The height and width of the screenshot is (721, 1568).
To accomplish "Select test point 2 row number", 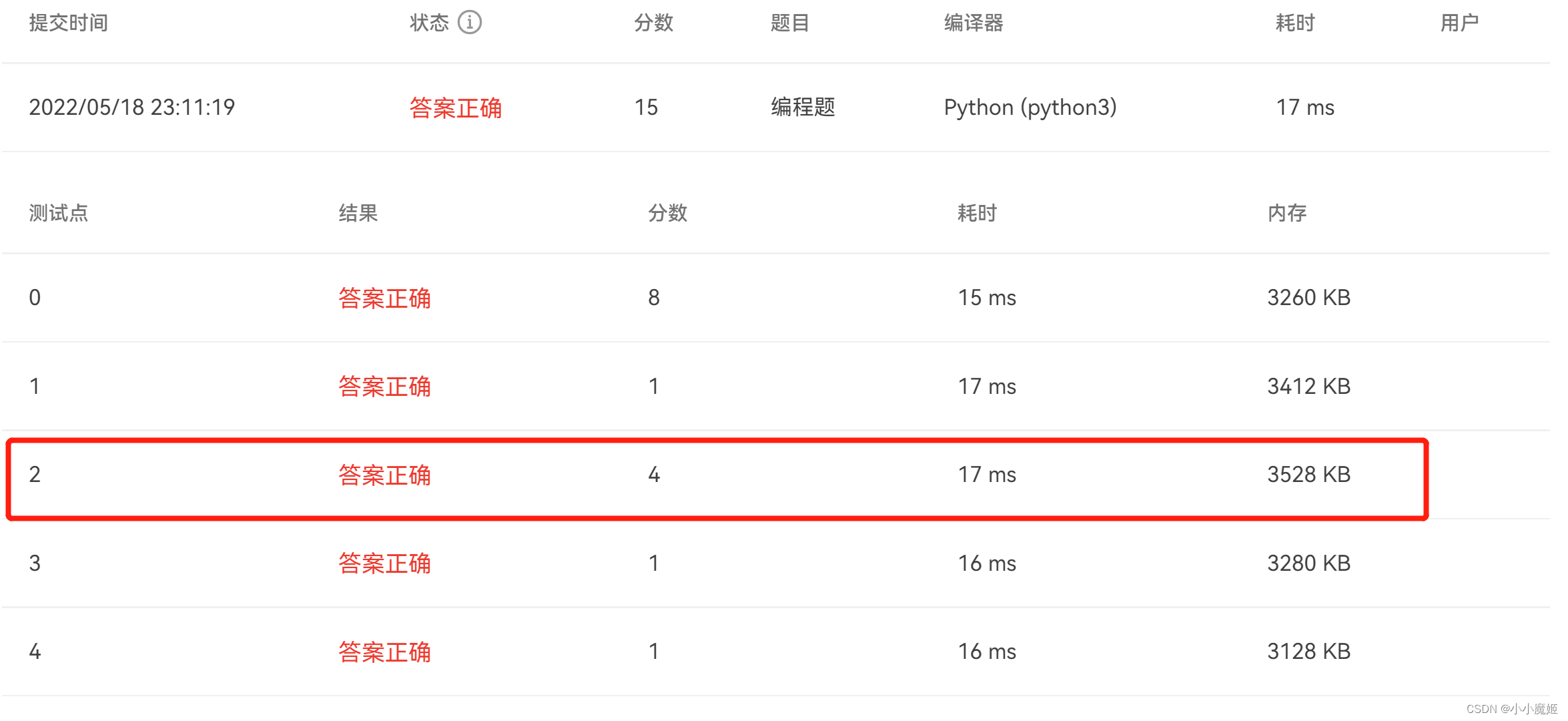I will (x=35, y=475).
